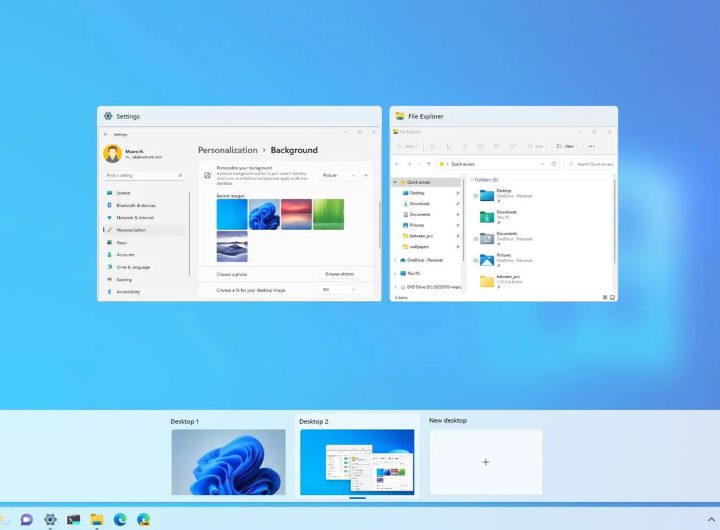720x530 pixels.
Task: Open Edge Canary icon in taskbar
Action: tap(144, 519)
